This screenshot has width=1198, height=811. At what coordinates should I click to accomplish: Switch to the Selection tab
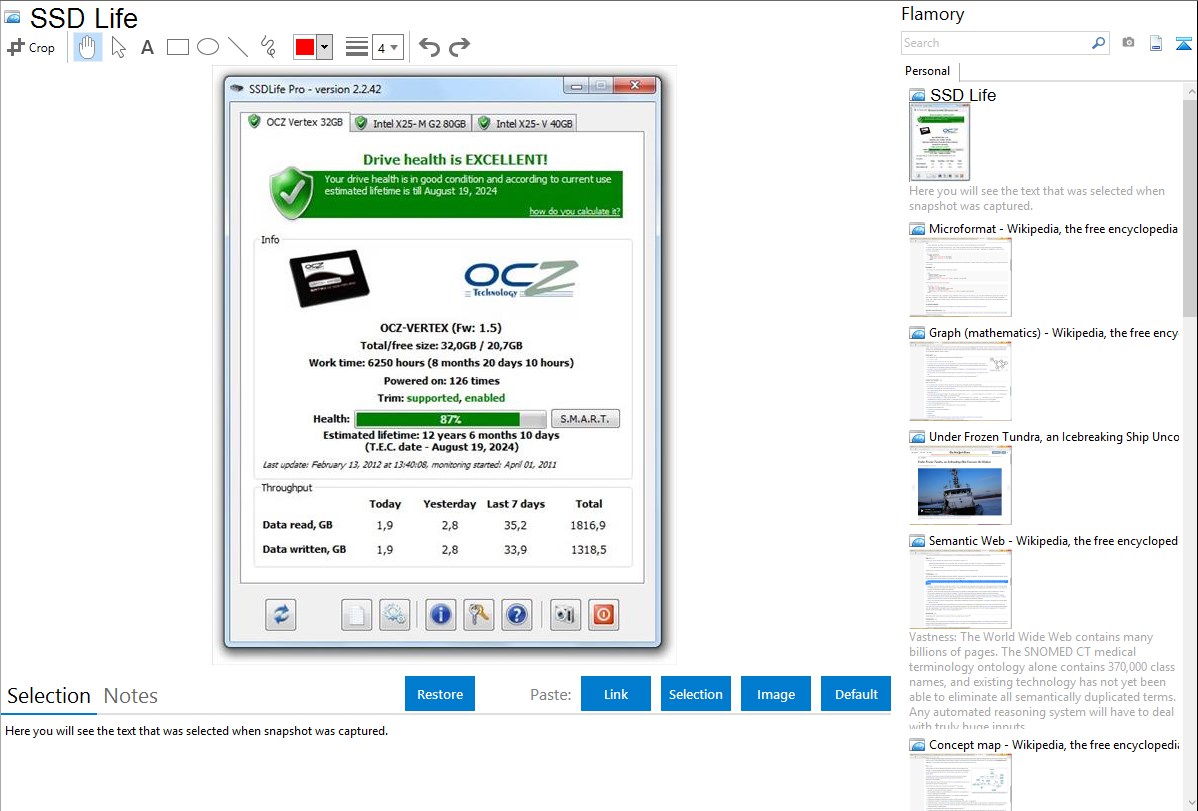(x=49, y=696)
